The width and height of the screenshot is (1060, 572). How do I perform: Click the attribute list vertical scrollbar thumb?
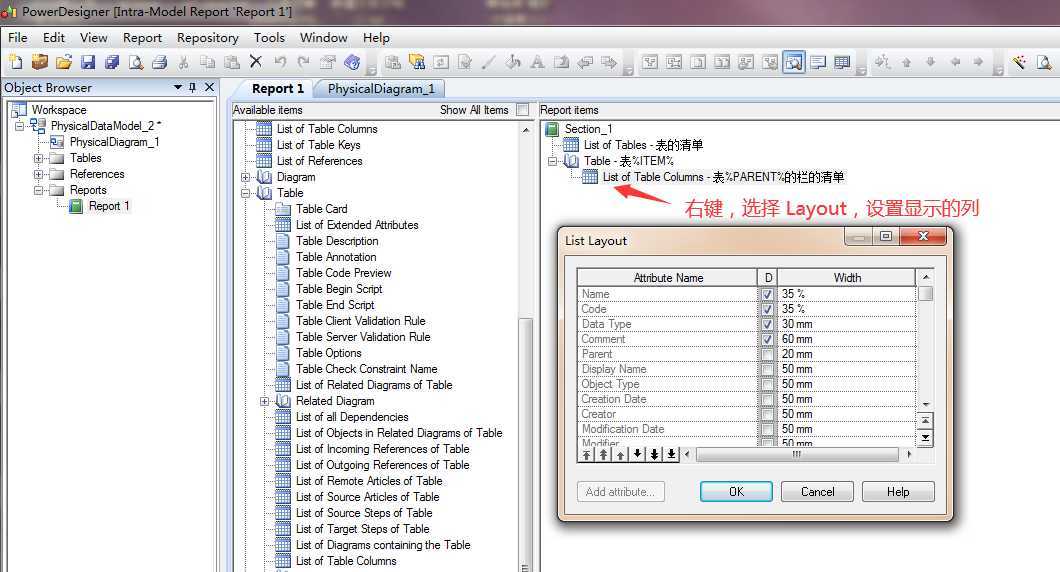[x=925, y=294]
